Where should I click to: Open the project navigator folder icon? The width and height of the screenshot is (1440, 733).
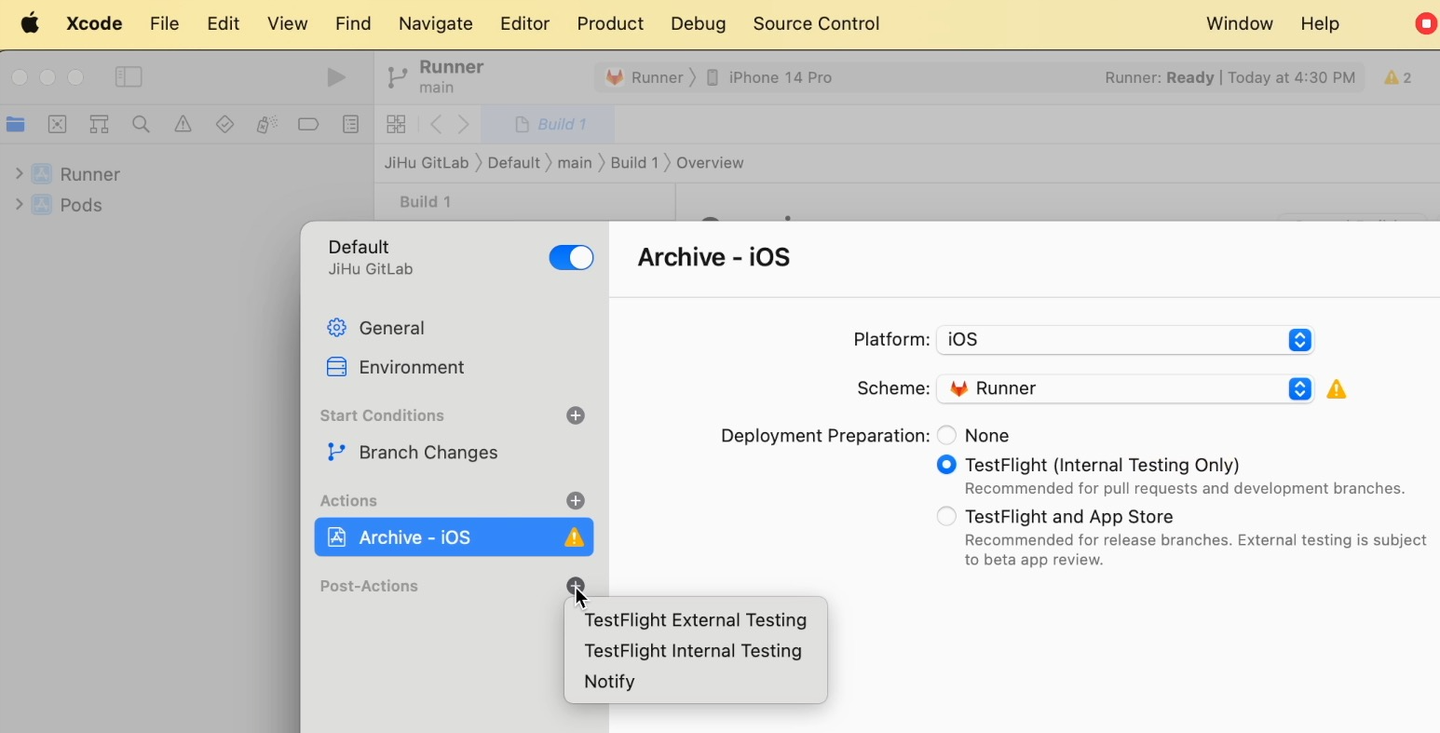[x=15, y=124]
